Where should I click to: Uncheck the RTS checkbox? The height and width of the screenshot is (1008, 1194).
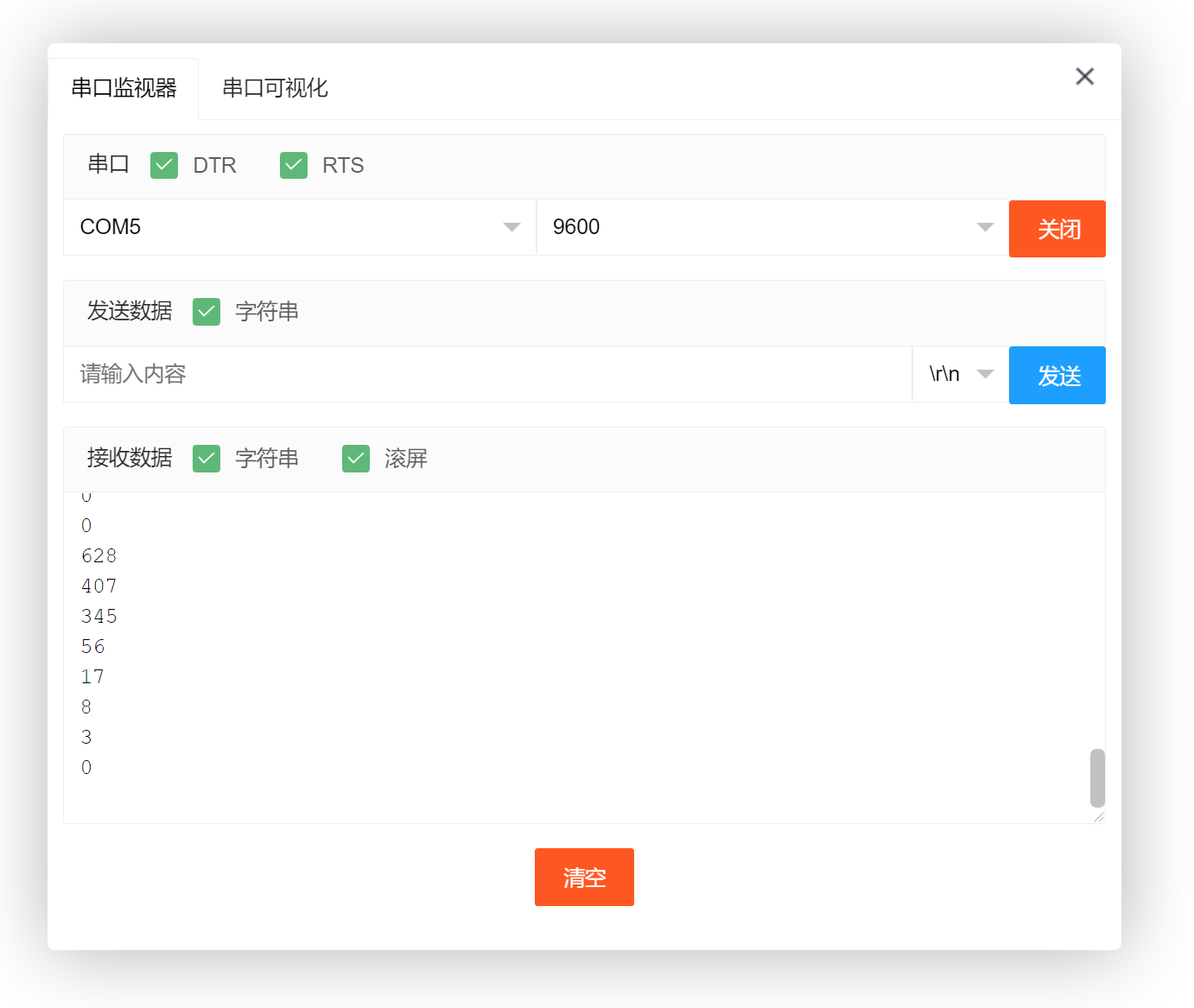294,165
